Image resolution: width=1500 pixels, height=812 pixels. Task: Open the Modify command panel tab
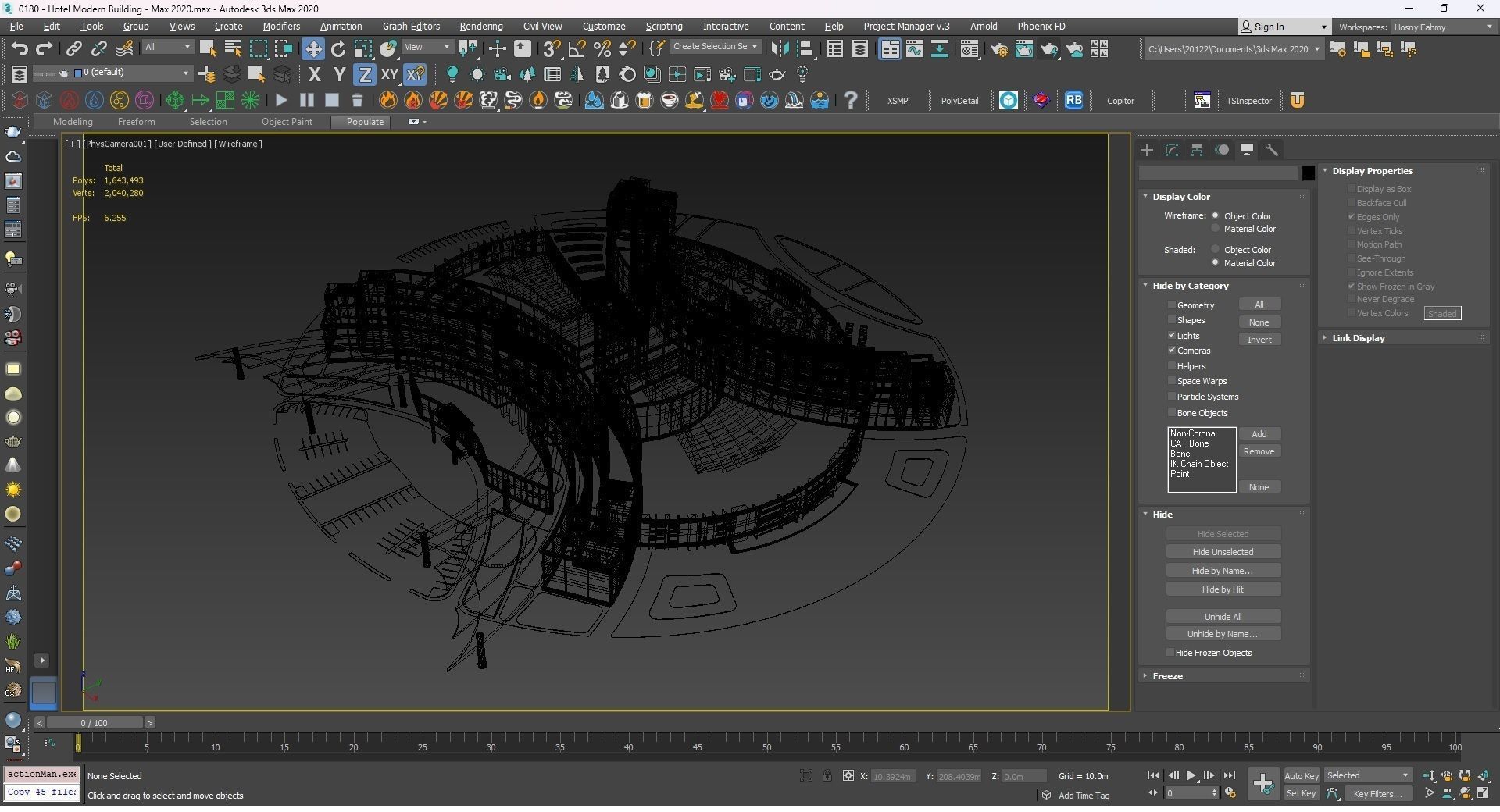1172,149
